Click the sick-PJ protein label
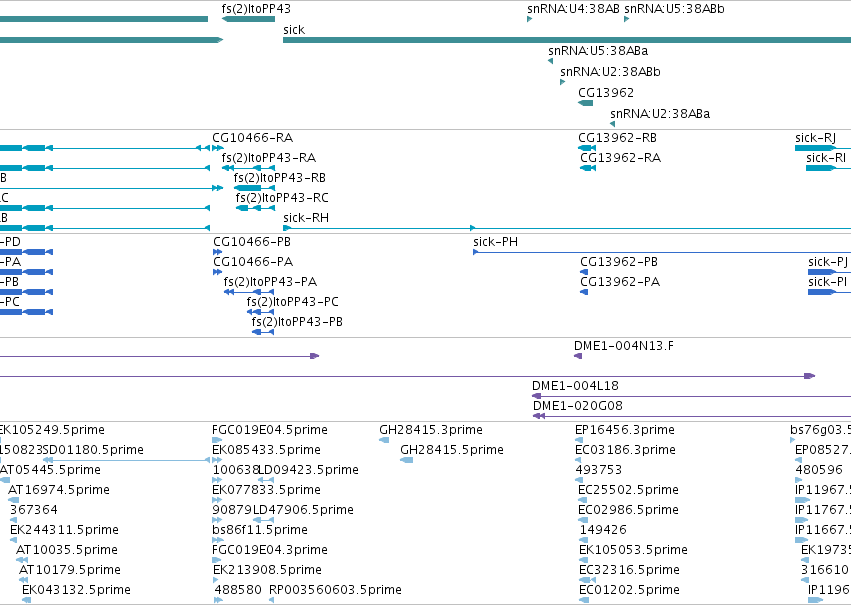Screen dimensions: 851x605 pyautogui.click(x=828, y=262)
